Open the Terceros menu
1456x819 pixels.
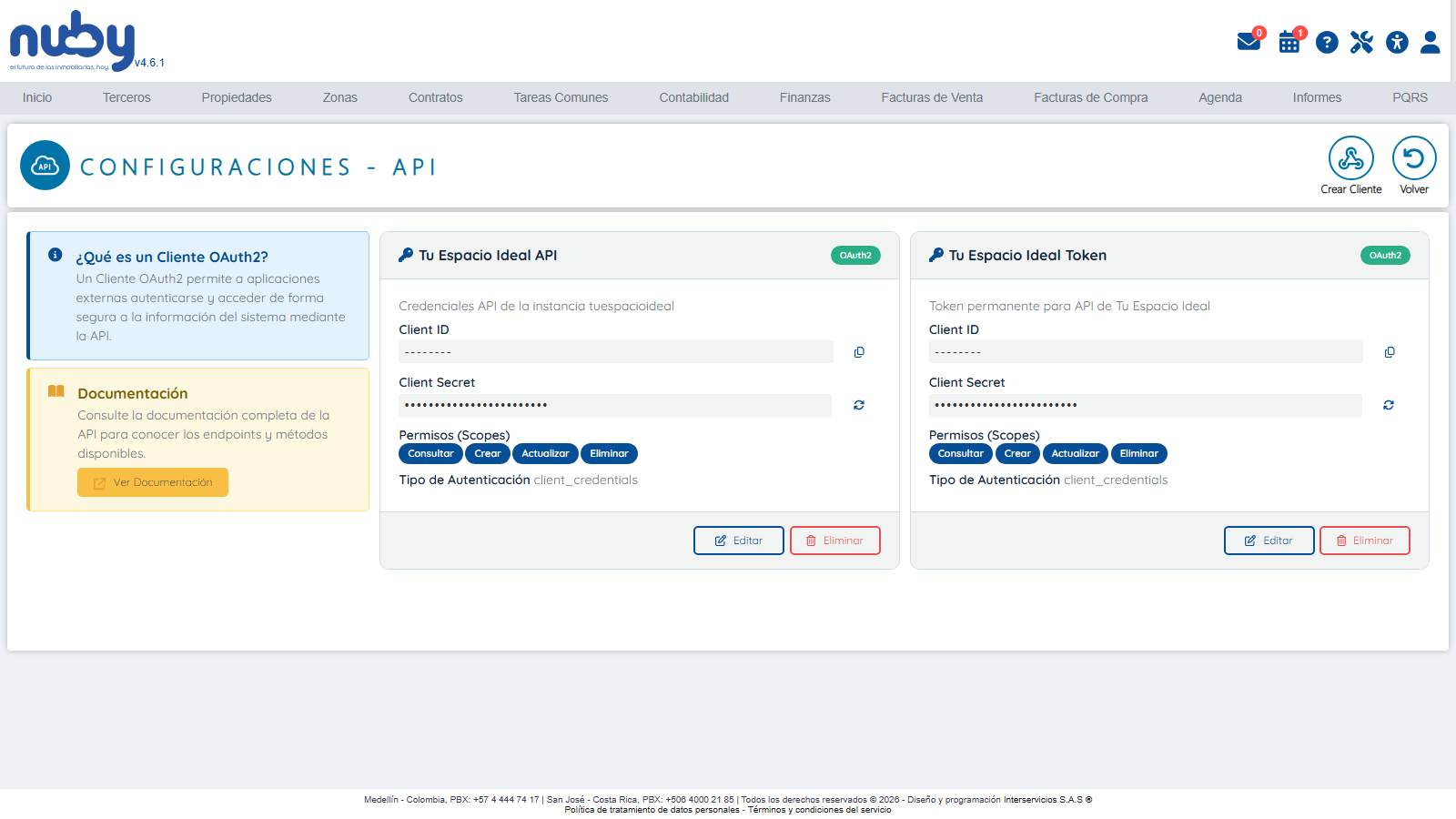[x=126, y=97]
